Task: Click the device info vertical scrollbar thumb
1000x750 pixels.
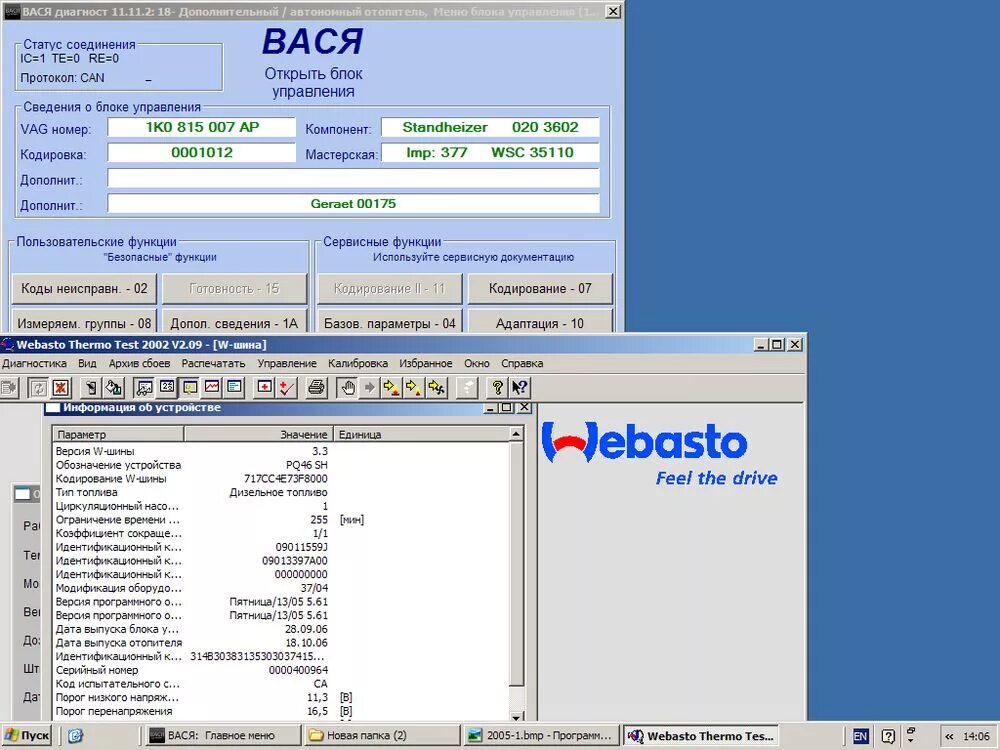Action: (517, 564)
